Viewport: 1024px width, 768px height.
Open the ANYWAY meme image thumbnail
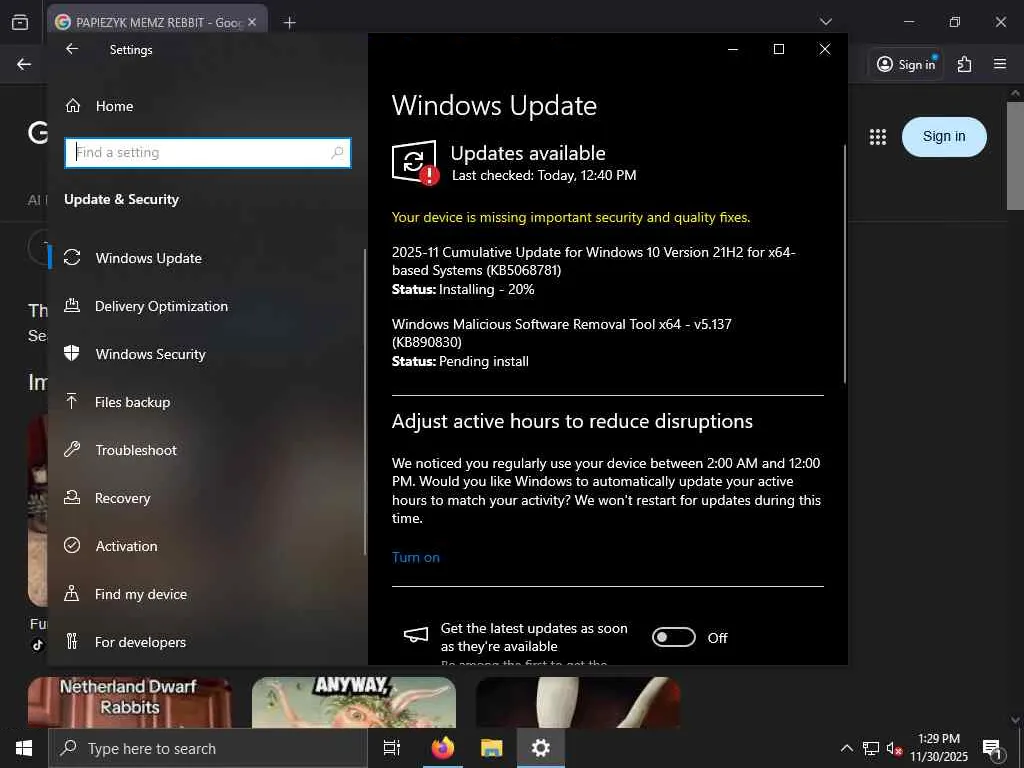click(353, 702)
